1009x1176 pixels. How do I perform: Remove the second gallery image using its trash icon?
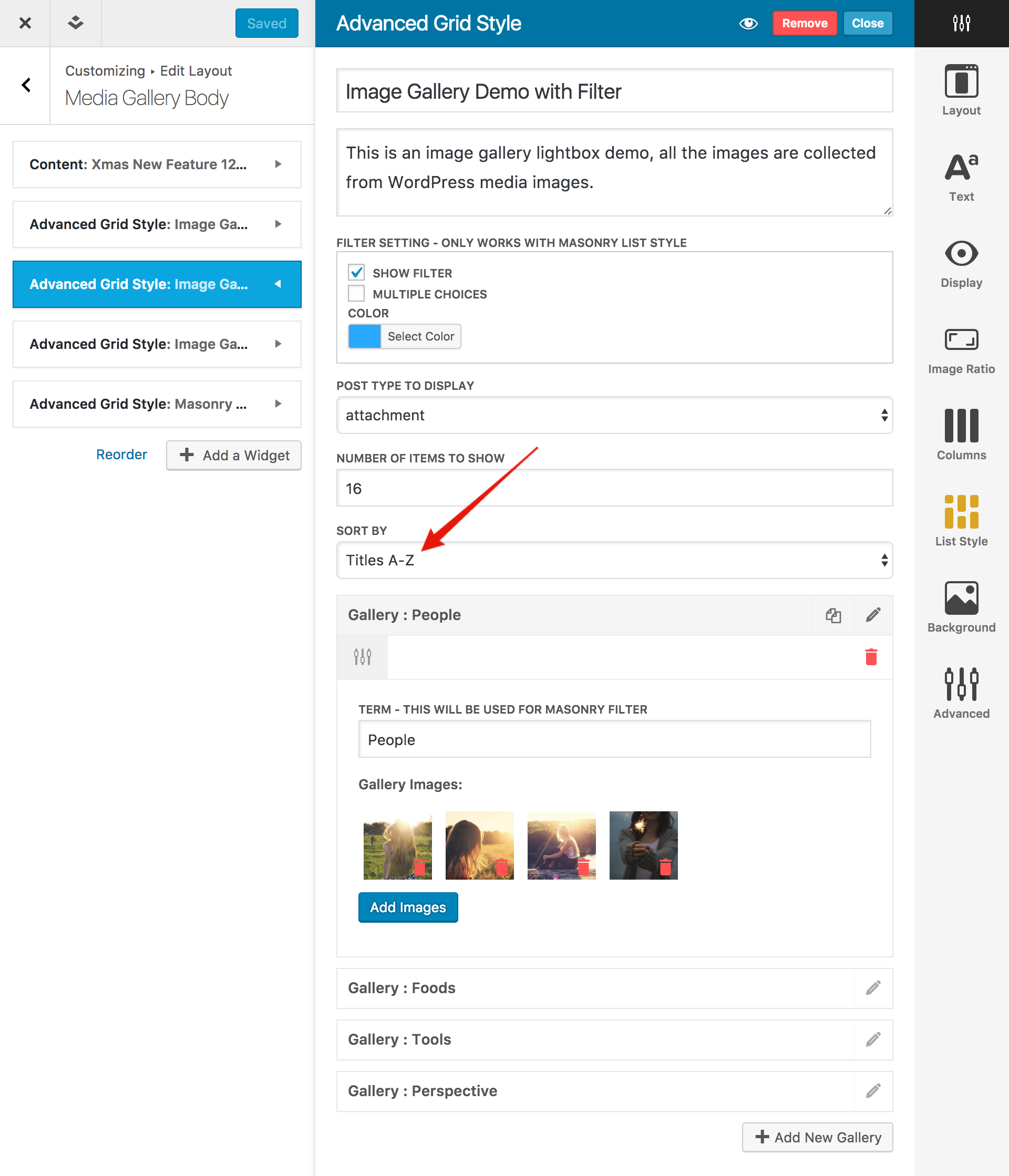point(502,866)
